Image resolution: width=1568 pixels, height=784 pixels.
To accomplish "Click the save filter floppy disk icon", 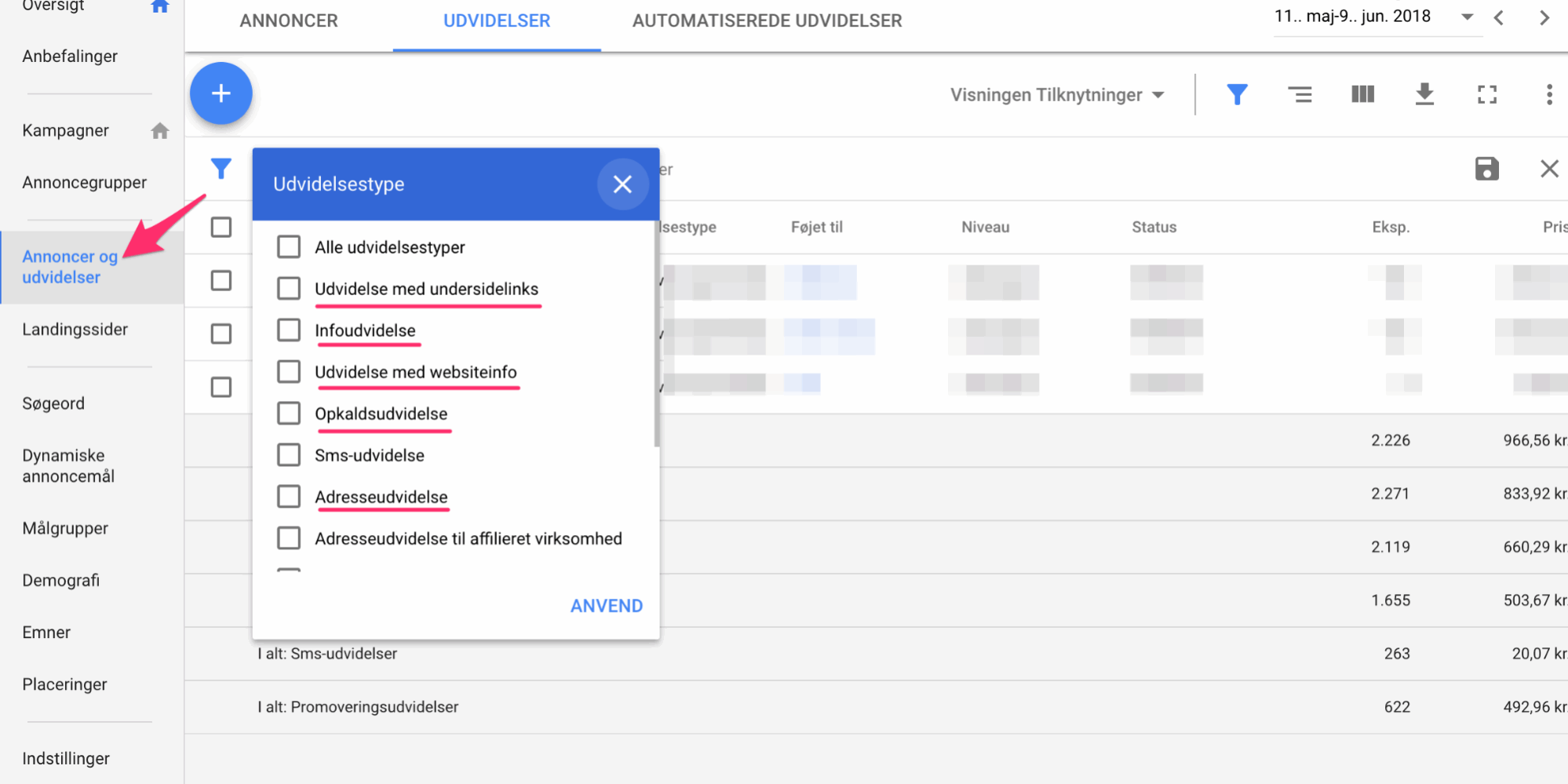I will point(1486,169).
